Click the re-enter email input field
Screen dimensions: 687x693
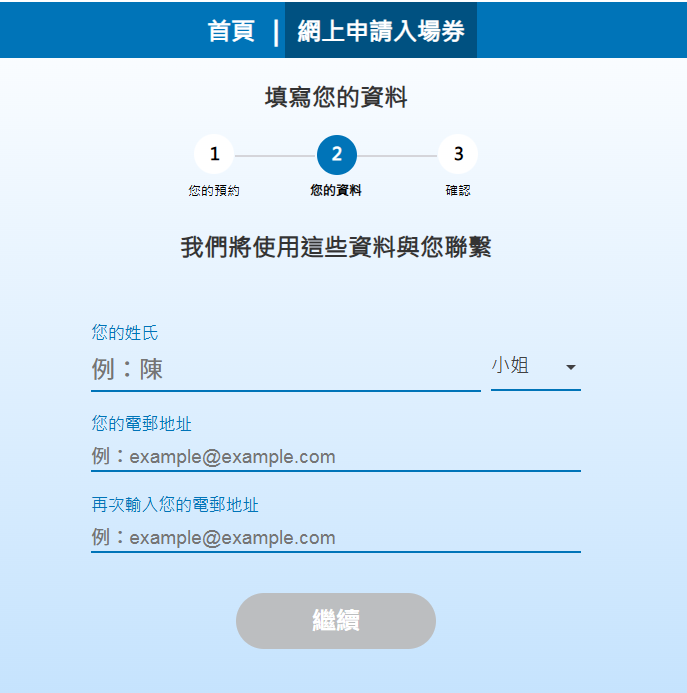pyautogui.click(x=335, y=538)
